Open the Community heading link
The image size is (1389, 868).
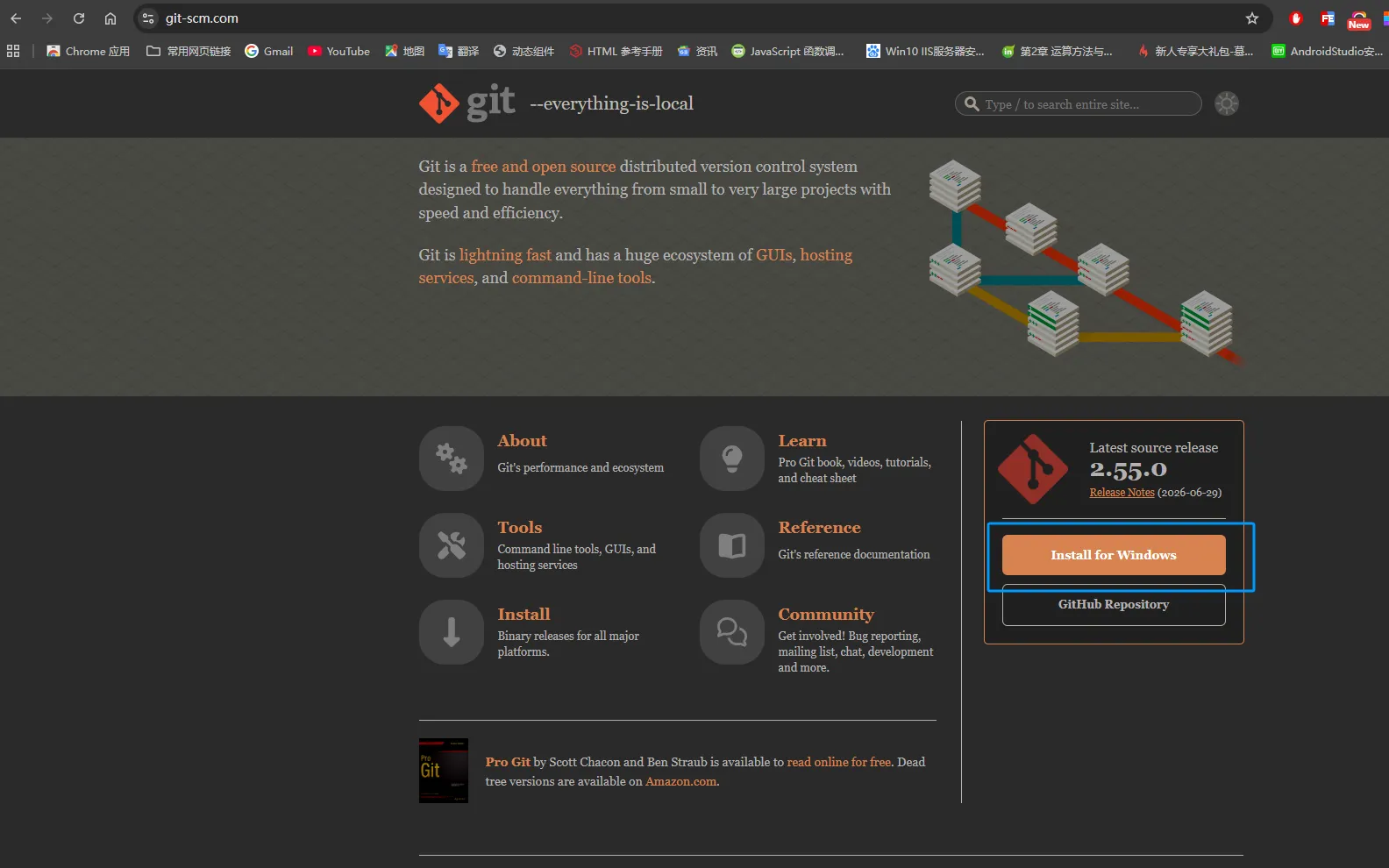[826, 615]
